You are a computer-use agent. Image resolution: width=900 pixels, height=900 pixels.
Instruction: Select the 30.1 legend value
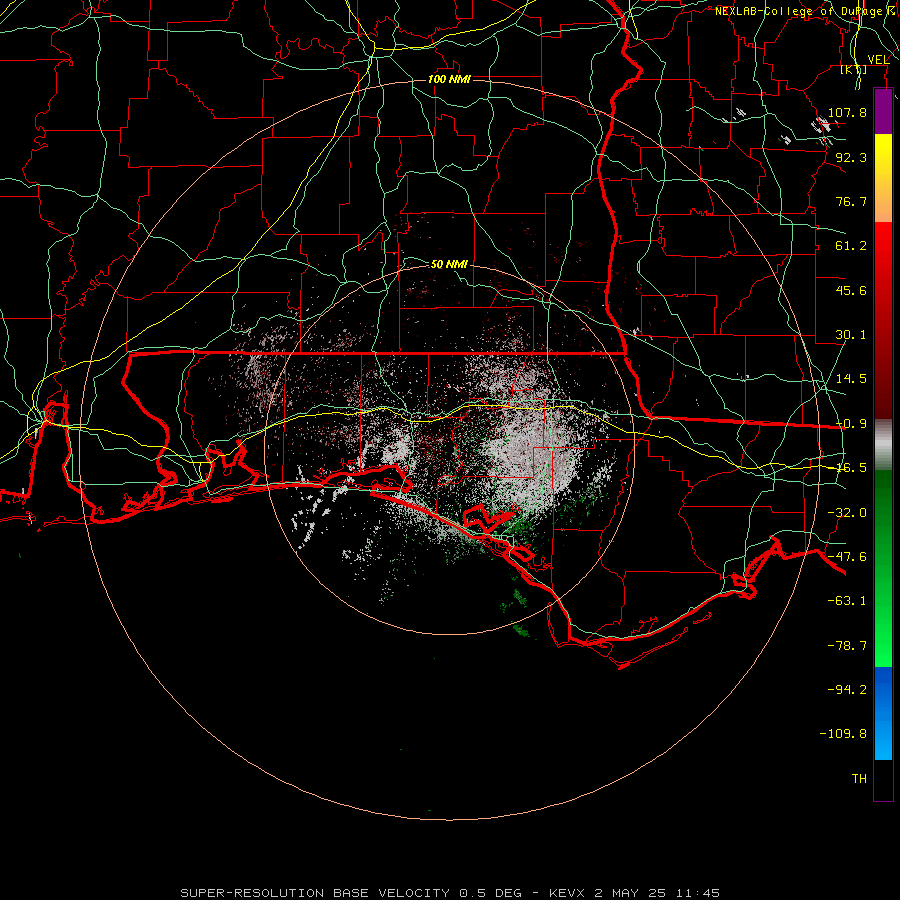click(x=851, y=335)
